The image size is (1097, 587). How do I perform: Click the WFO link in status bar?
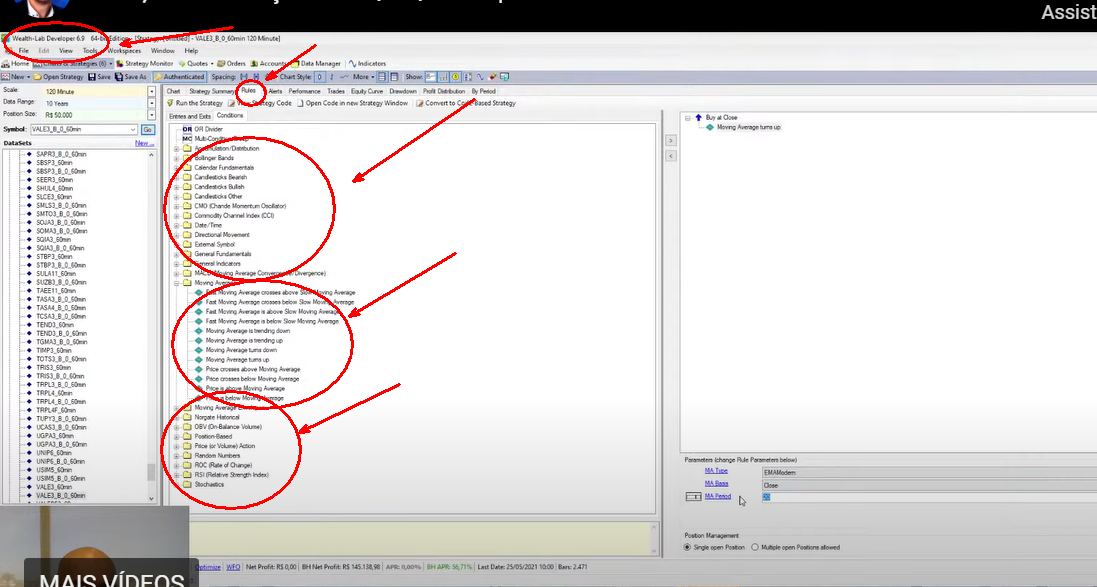[x=233, y=567]
